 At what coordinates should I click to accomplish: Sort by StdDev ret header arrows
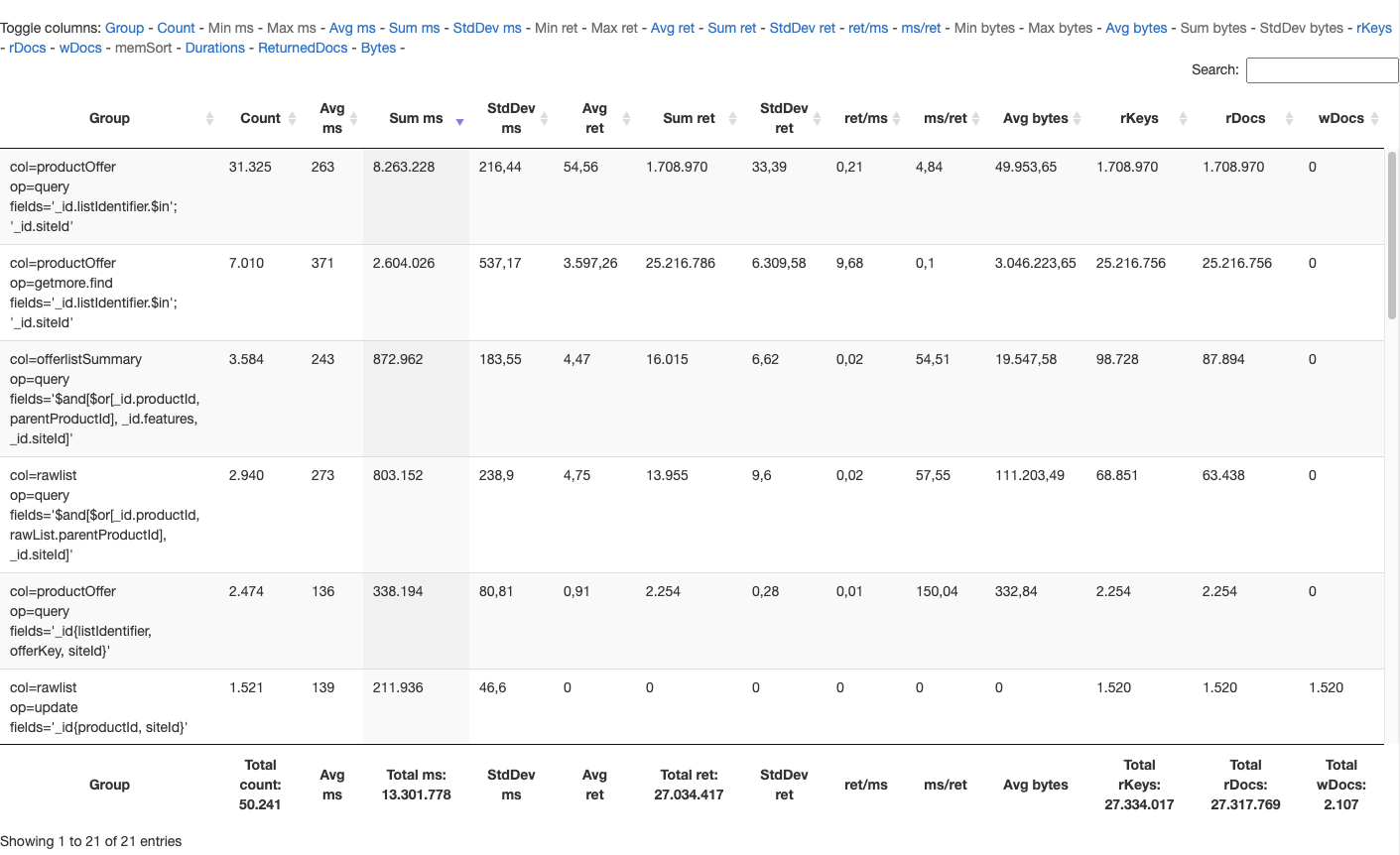817,118
